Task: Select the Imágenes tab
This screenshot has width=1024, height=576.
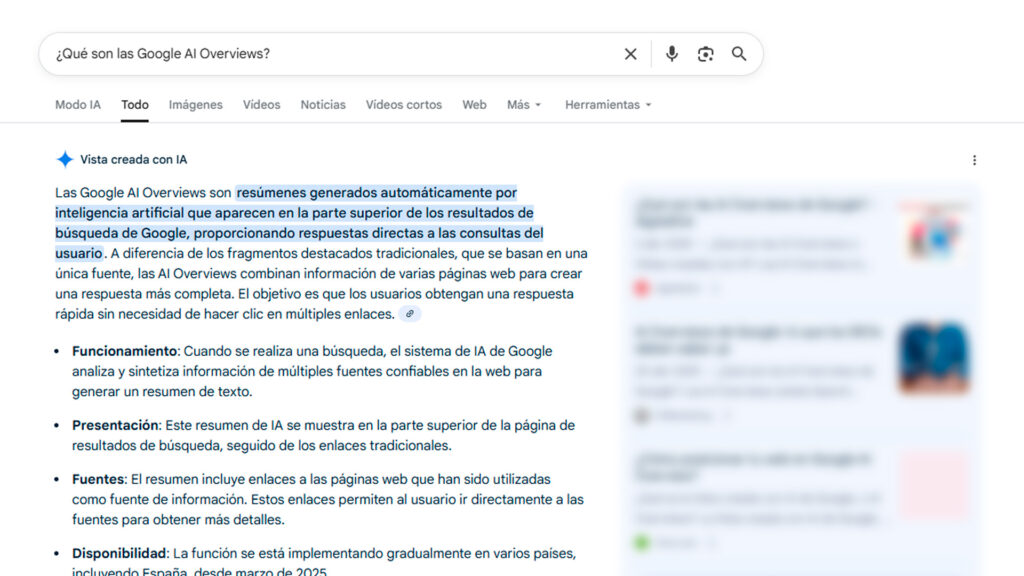Action: pyautogui.click(x=195, y=105)
